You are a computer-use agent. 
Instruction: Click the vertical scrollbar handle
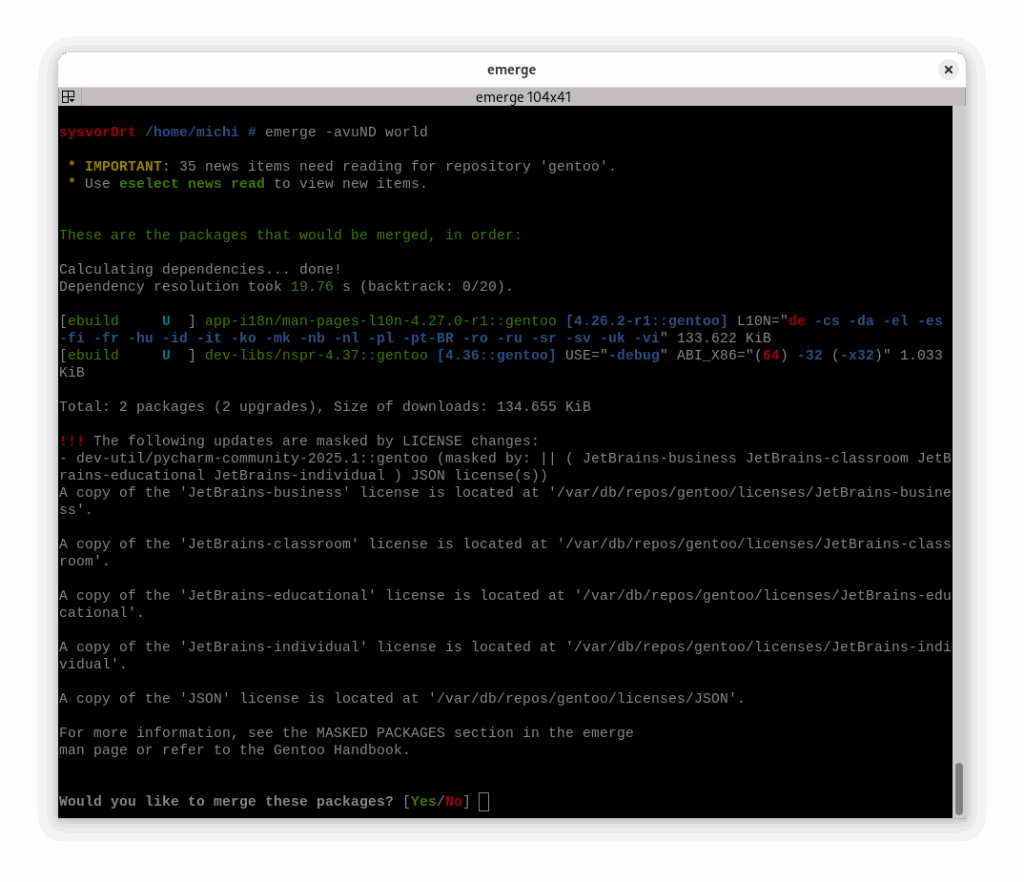tap(959, 789)
